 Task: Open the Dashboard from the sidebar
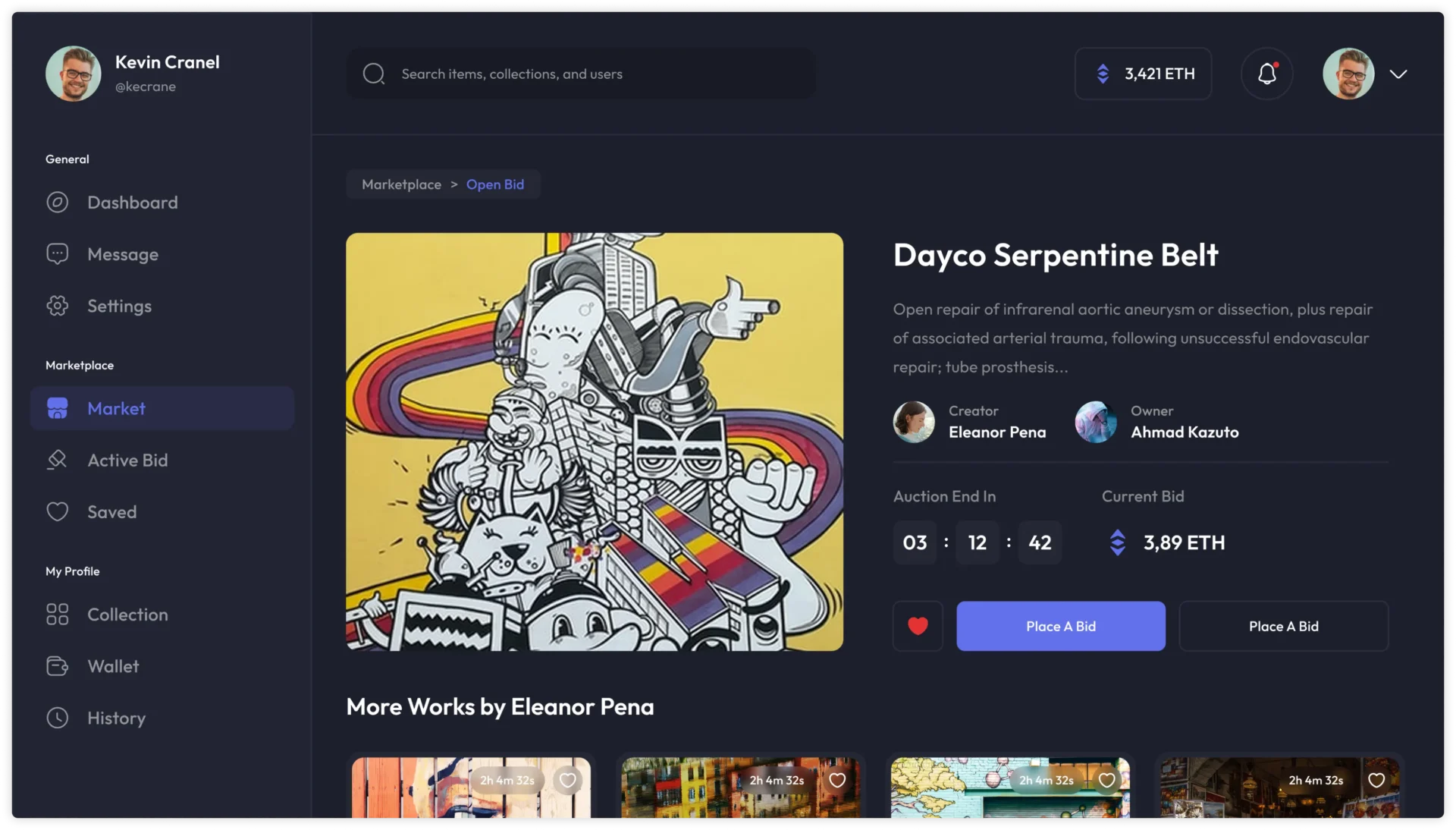(x=58, y=202)
